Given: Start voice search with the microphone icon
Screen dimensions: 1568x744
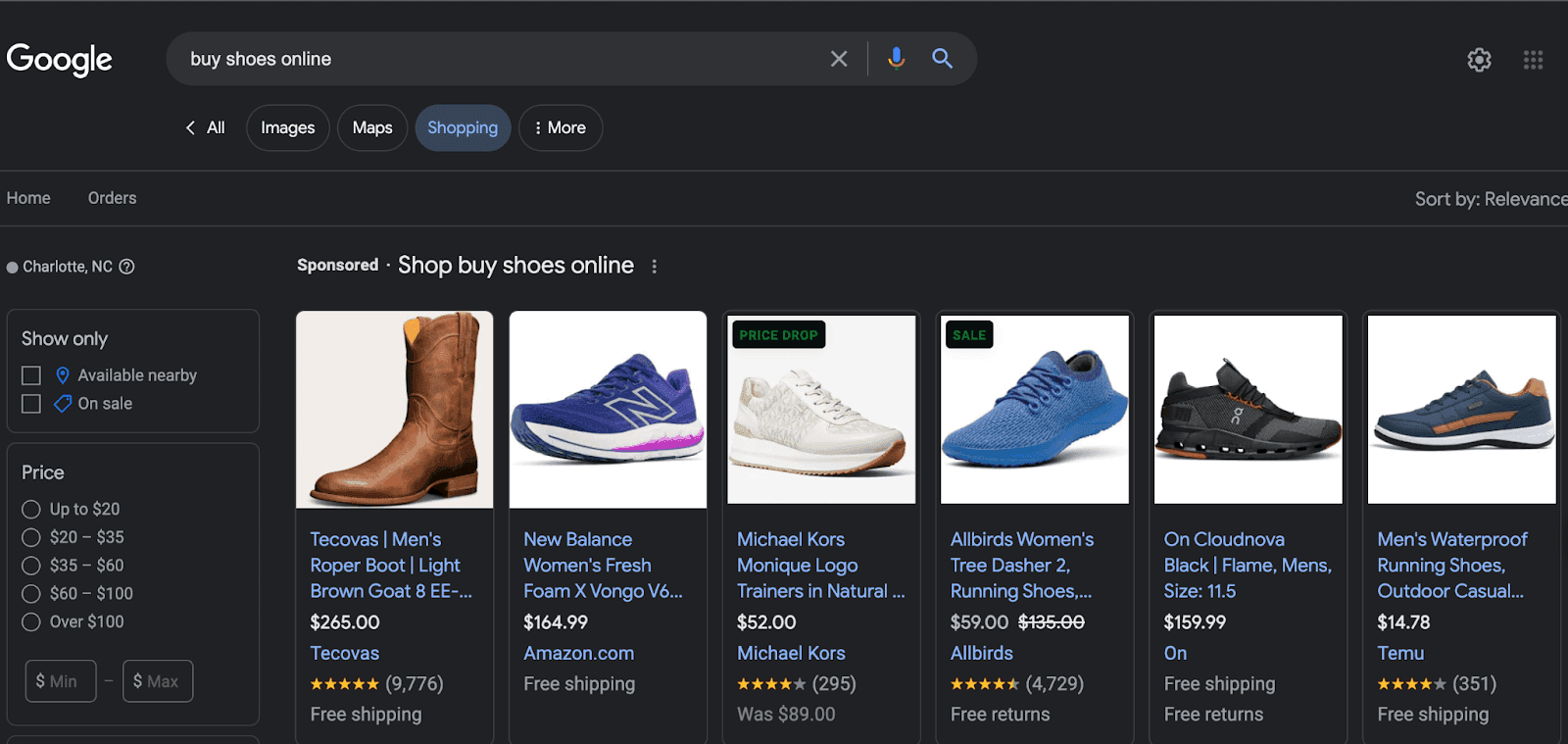Looking at the screenshot, I should tap(896, 59).
